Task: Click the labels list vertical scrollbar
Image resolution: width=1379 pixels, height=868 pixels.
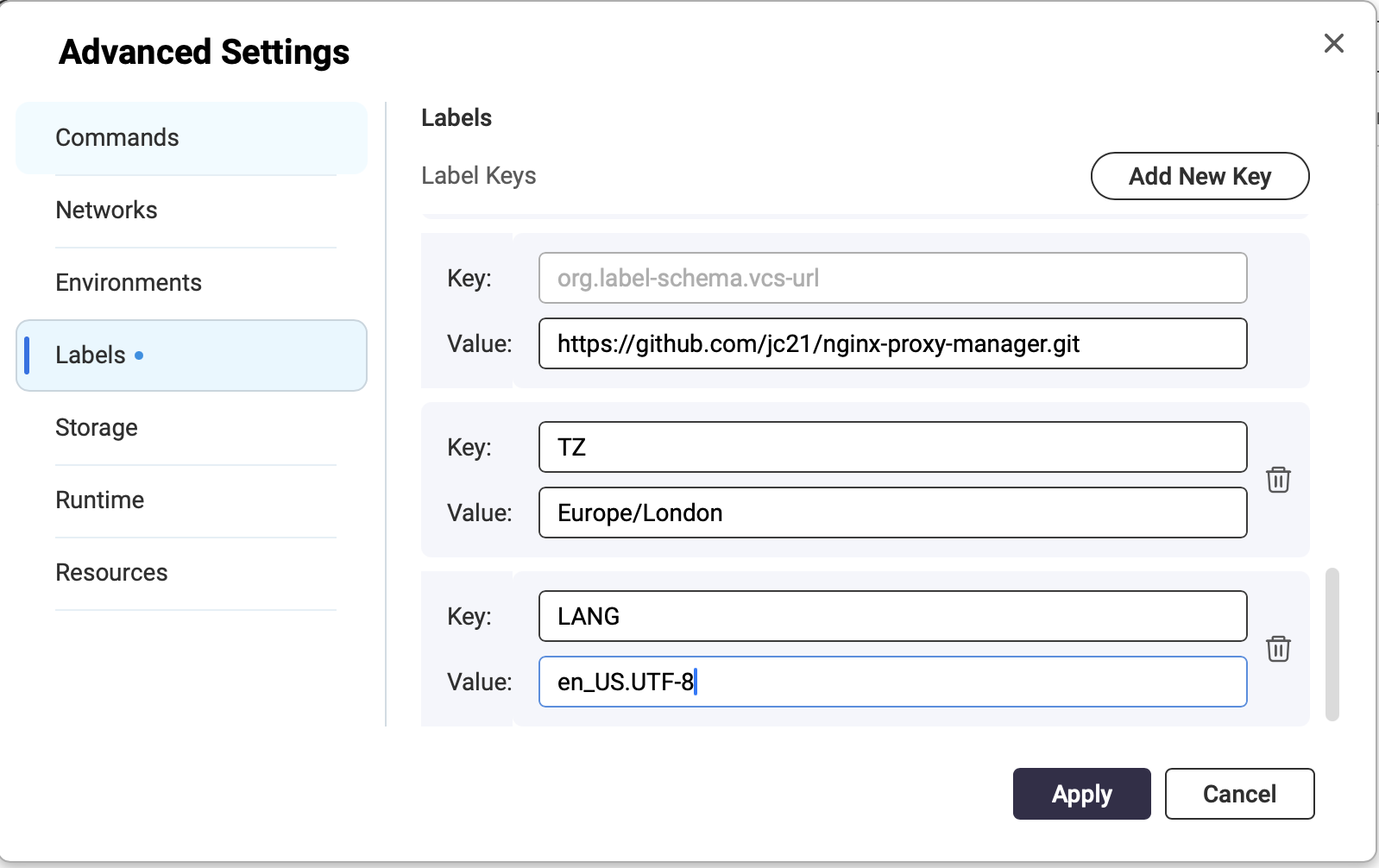Action: pyautogui.click(x=1332, y=644)
